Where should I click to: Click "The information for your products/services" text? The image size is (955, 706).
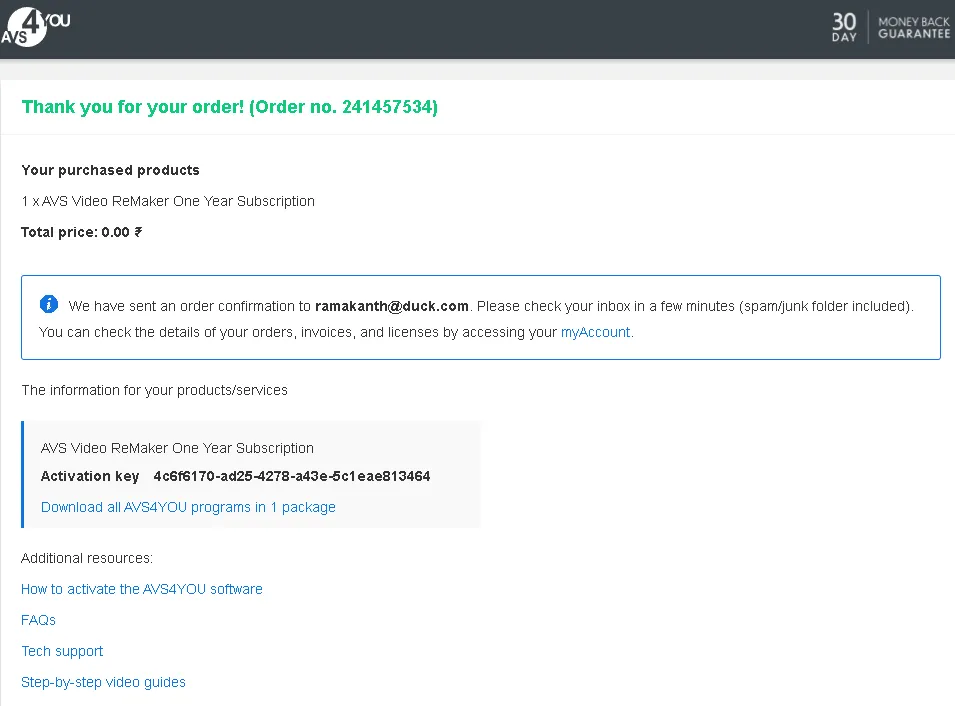[x=154, y=390]
